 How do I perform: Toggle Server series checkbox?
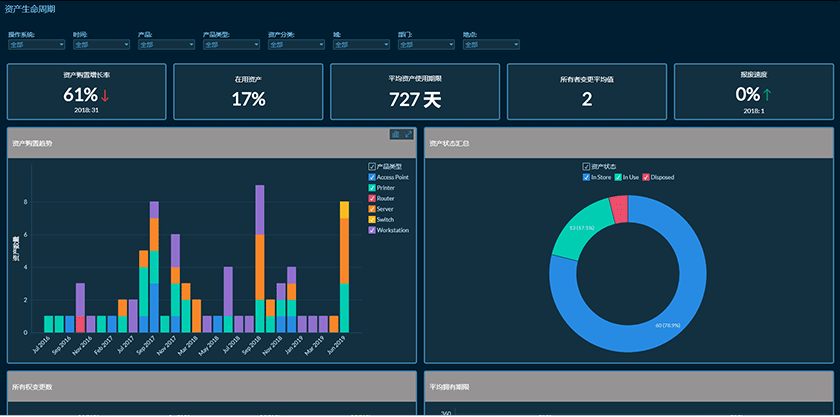click(x=372, y=209)
